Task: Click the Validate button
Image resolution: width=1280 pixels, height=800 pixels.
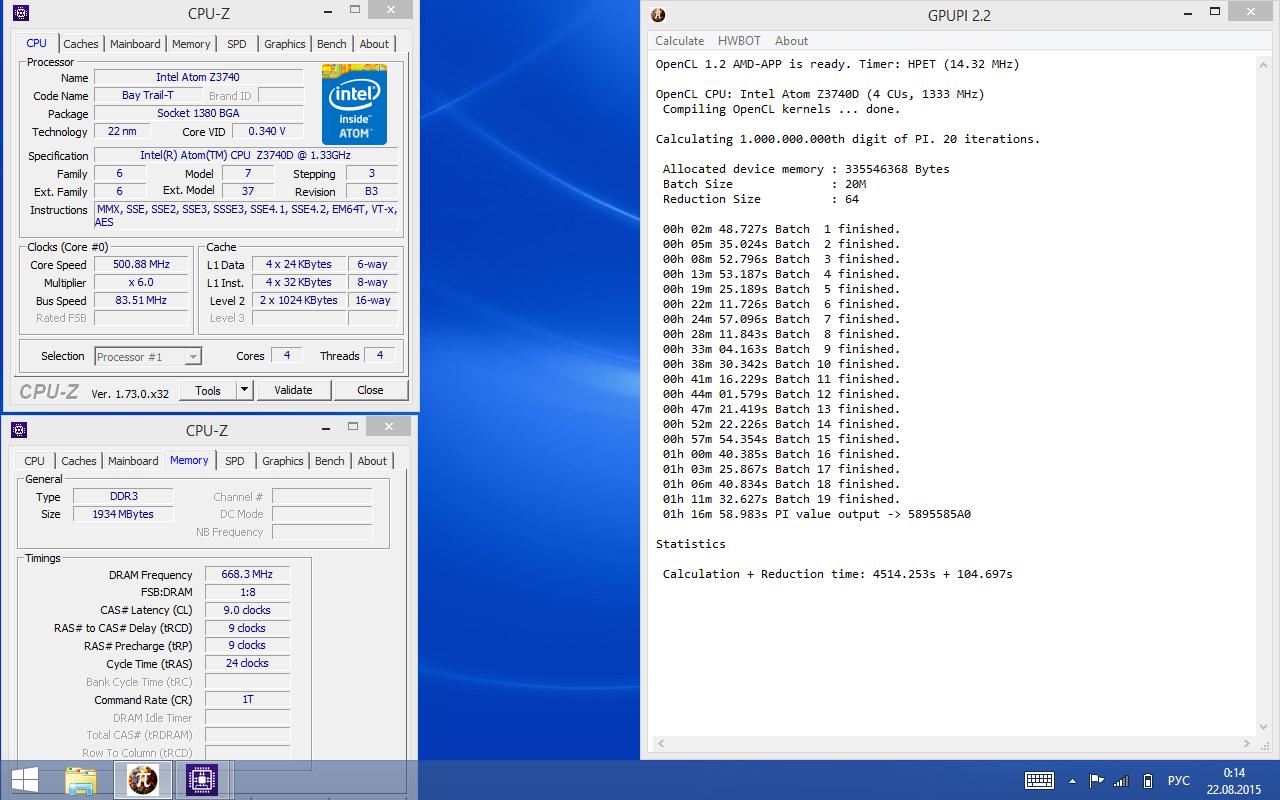Action: [x=293, y=390]
